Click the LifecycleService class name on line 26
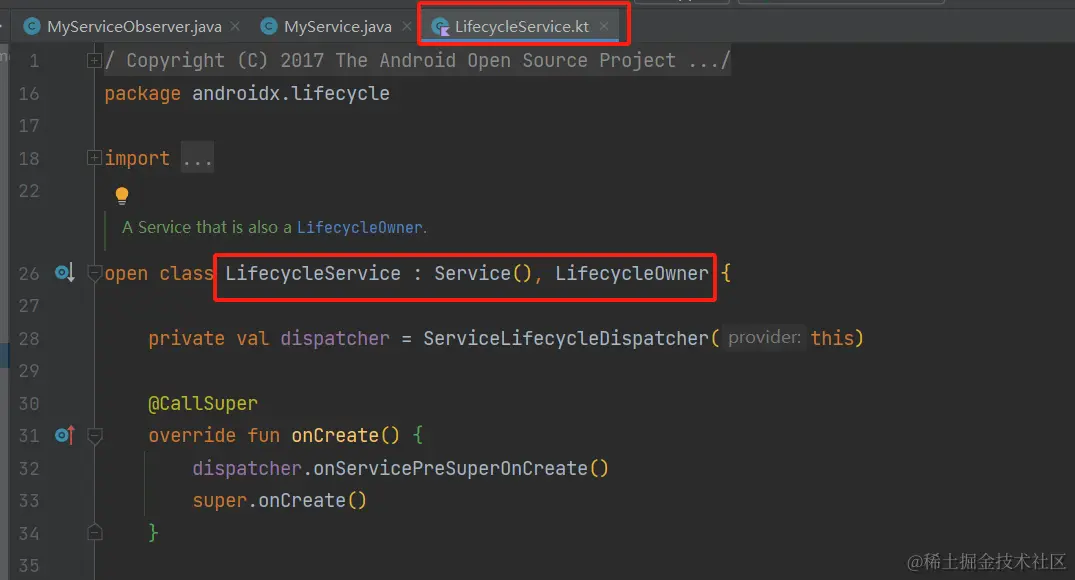 (313, 274)
